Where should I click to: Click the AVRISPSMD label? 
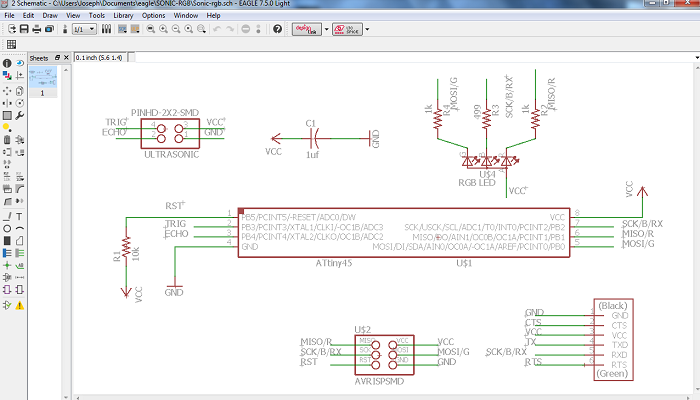point(379,381)
